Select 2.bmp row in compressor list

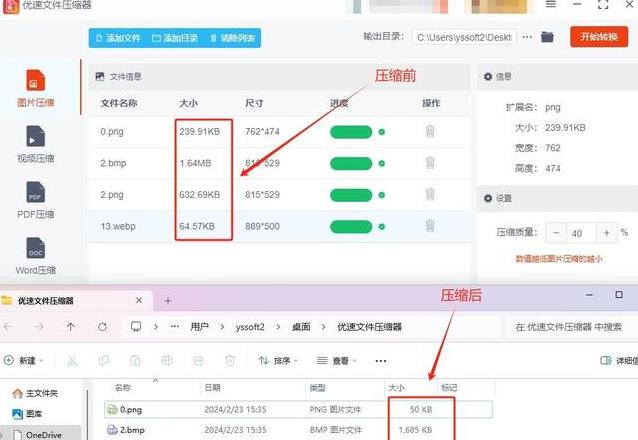(x=279, y=163)
